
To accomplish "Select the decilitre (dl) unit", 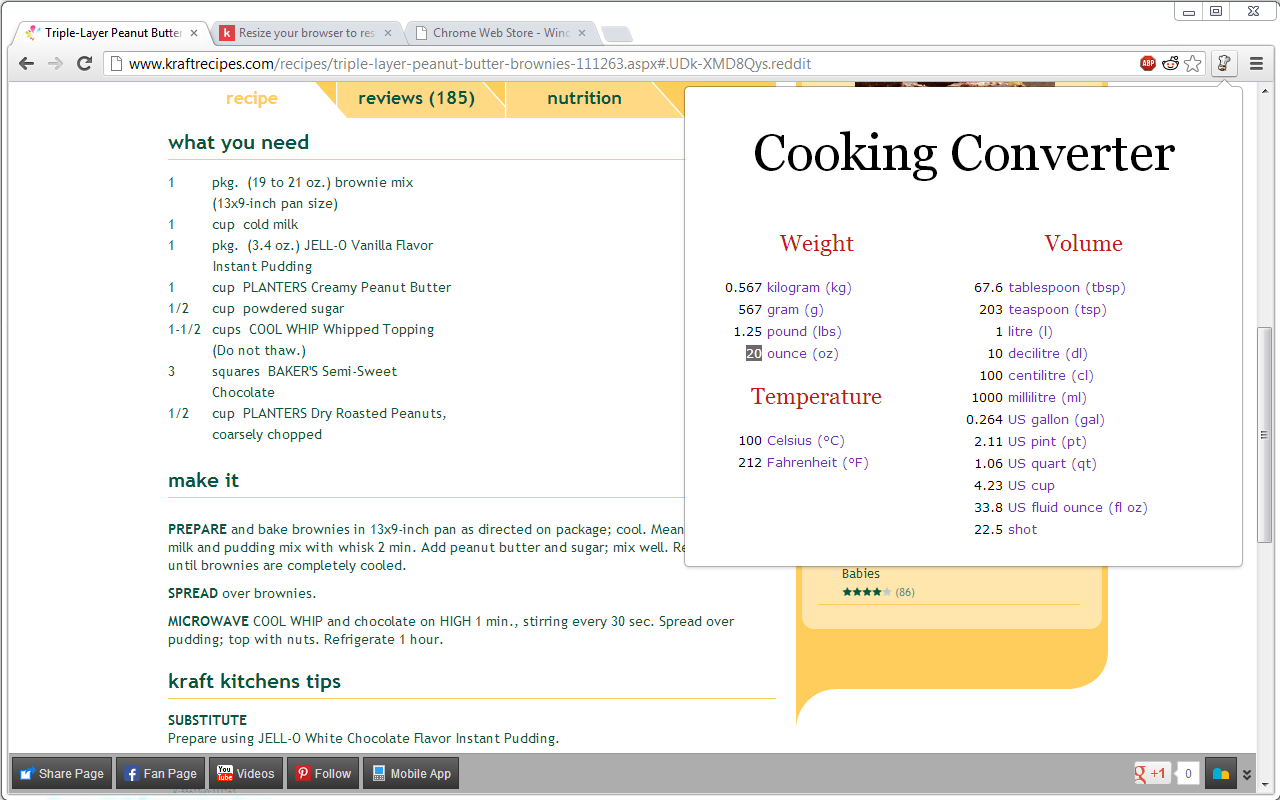I will pos(1048,353).
